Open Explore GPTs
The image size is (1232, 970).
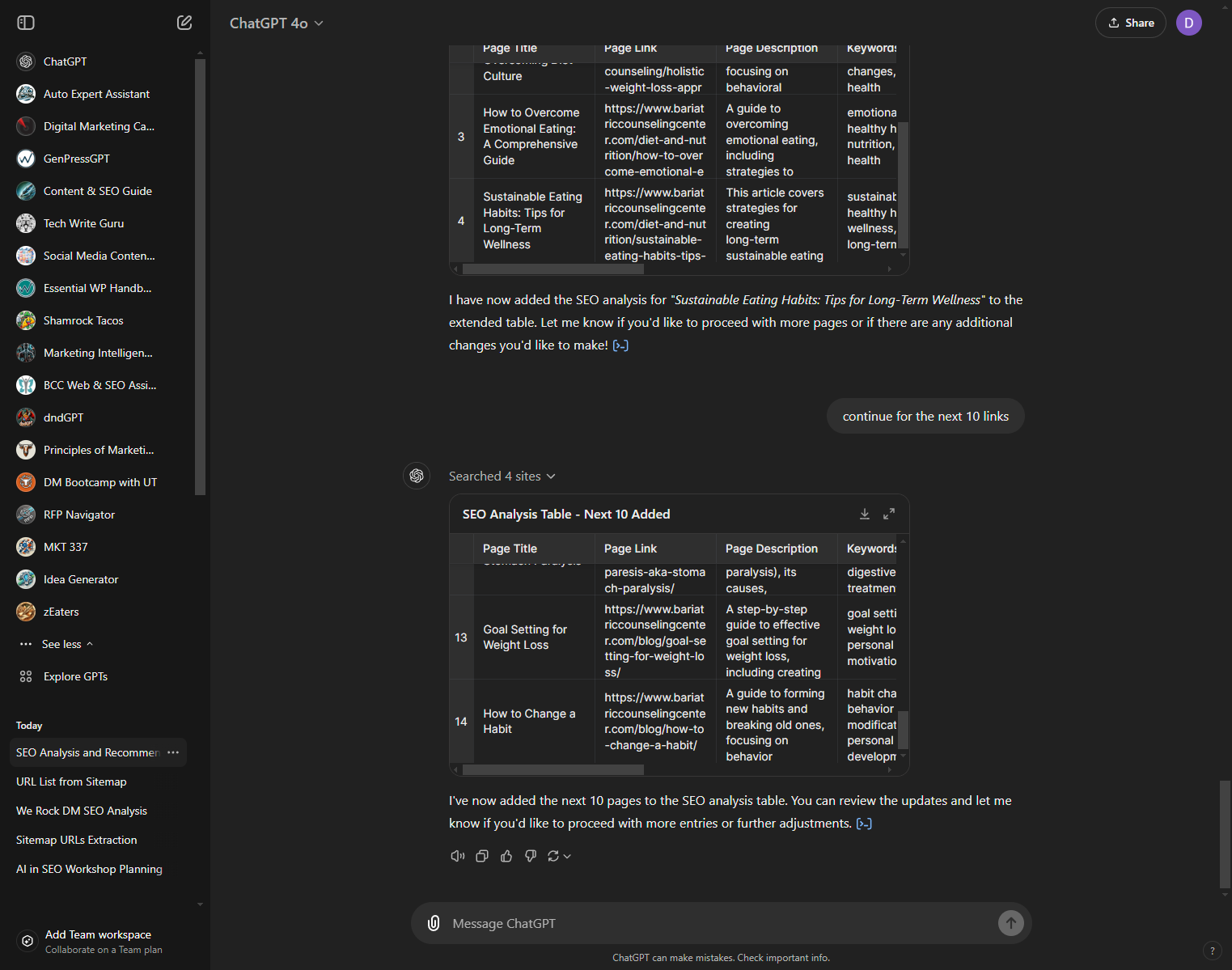[101, 676]
